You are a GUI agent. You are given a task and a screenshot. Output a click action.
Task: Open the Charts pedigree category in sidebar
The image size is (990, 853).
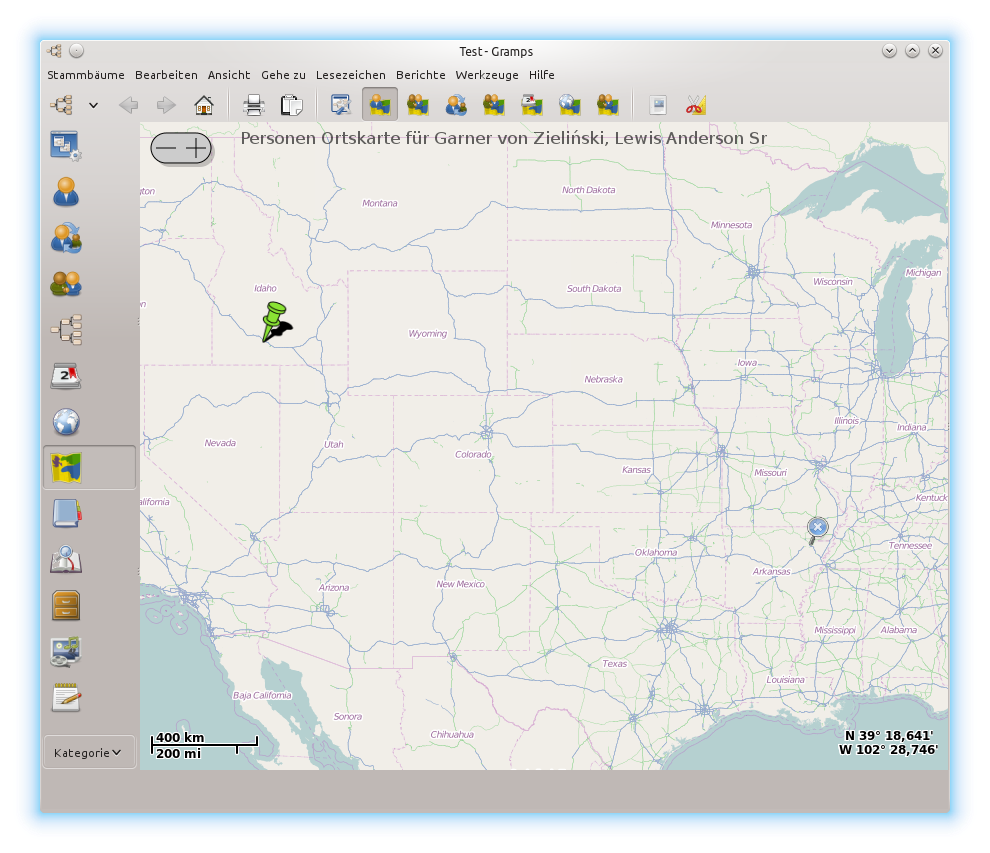(x=66, y=330)
